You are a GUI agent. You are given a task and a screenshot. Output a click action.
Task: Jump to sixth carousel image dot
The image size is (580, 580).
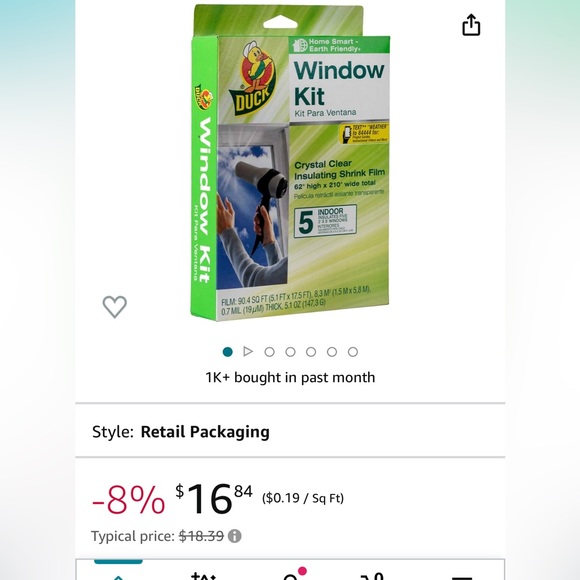[332, 352]
